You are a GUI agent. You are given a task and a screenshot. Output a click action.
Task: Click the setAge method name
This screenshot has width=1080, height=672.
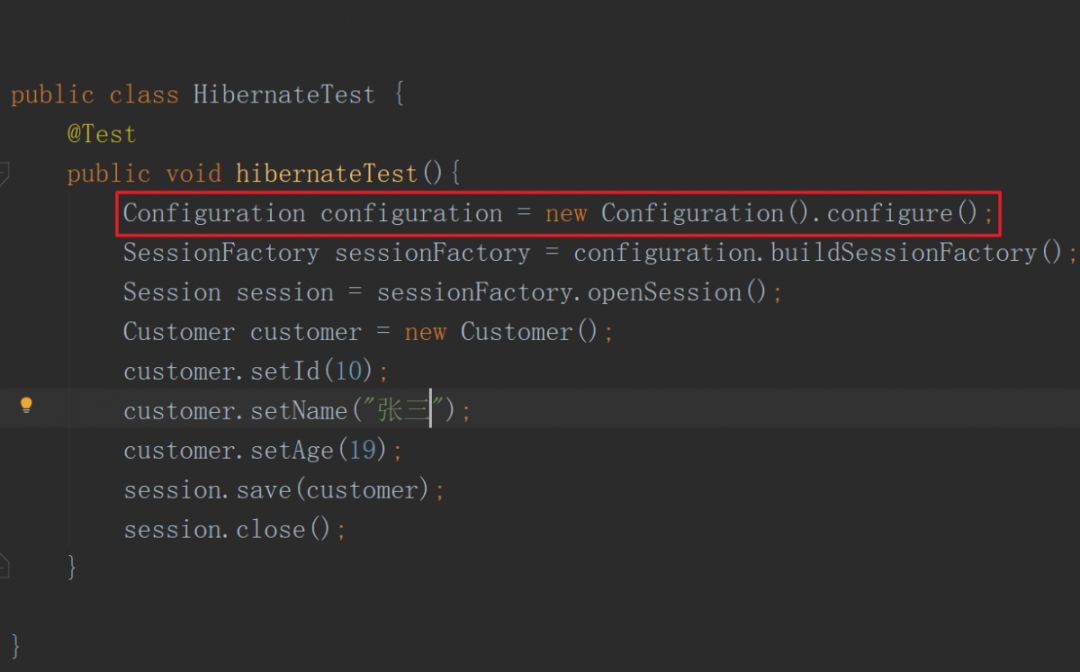click(291, 451)
